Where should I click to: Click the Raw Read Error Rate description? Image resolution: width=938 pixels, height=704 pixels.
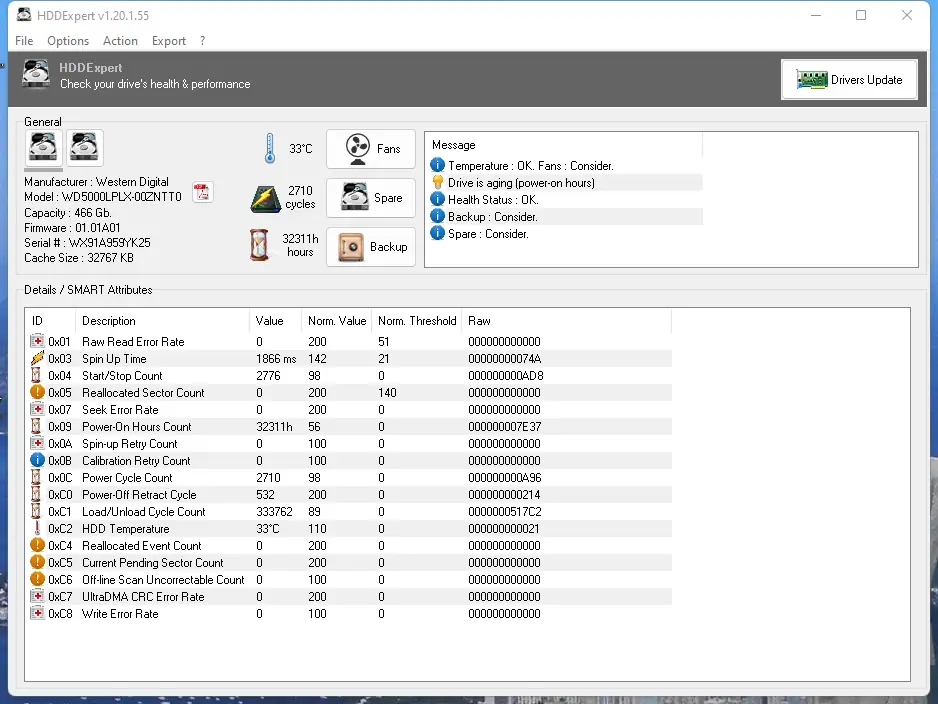[x=133, y=342]
